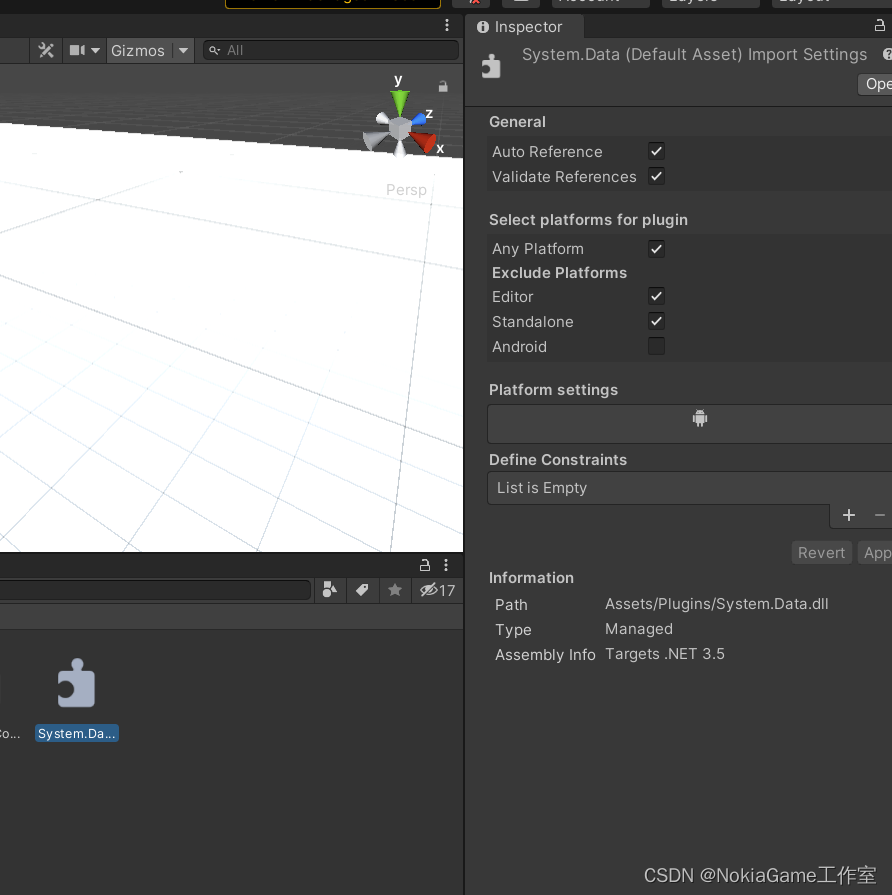Viewport: 892px width, 895px height.
Task: Toggle the scene gizmo rotation lock
Action: pyautogui.click(x=443, y=86)
